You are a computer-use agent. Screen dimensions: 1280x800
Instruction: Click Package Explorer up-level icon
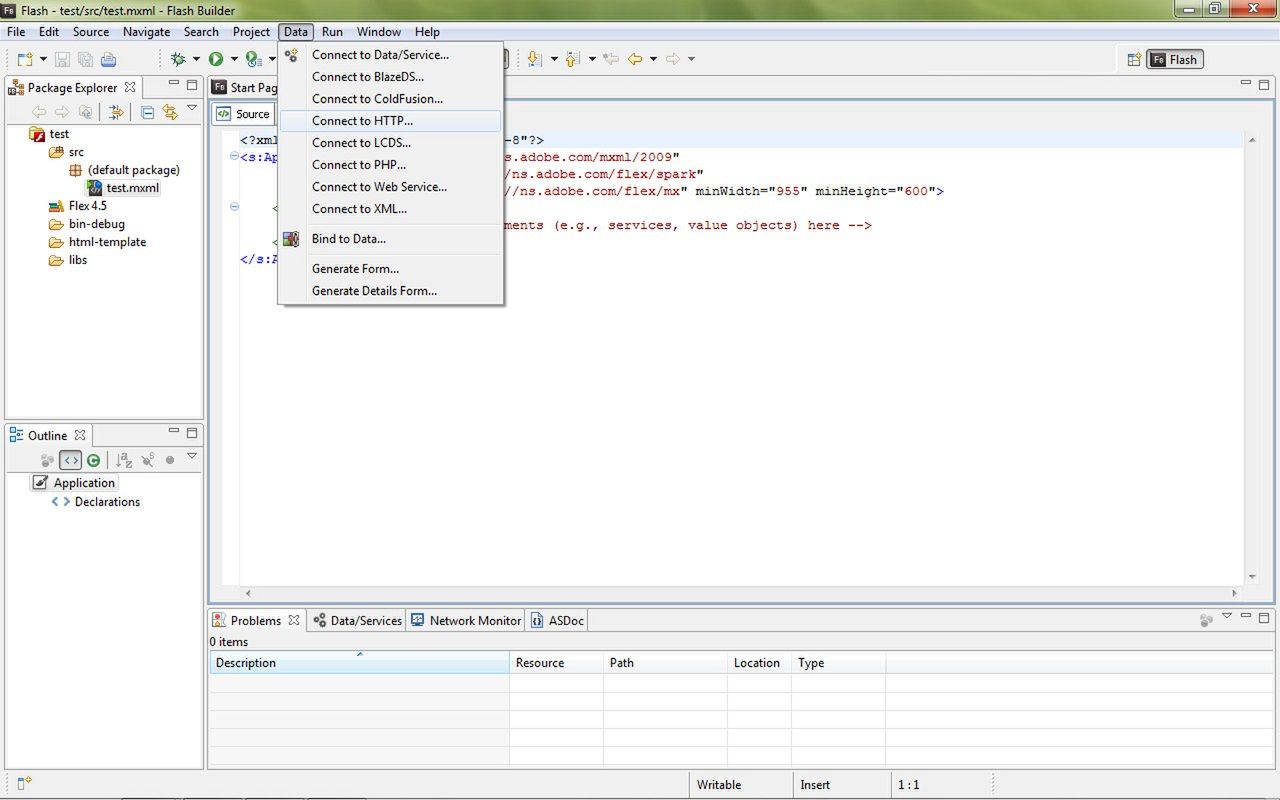coord(85,112)
